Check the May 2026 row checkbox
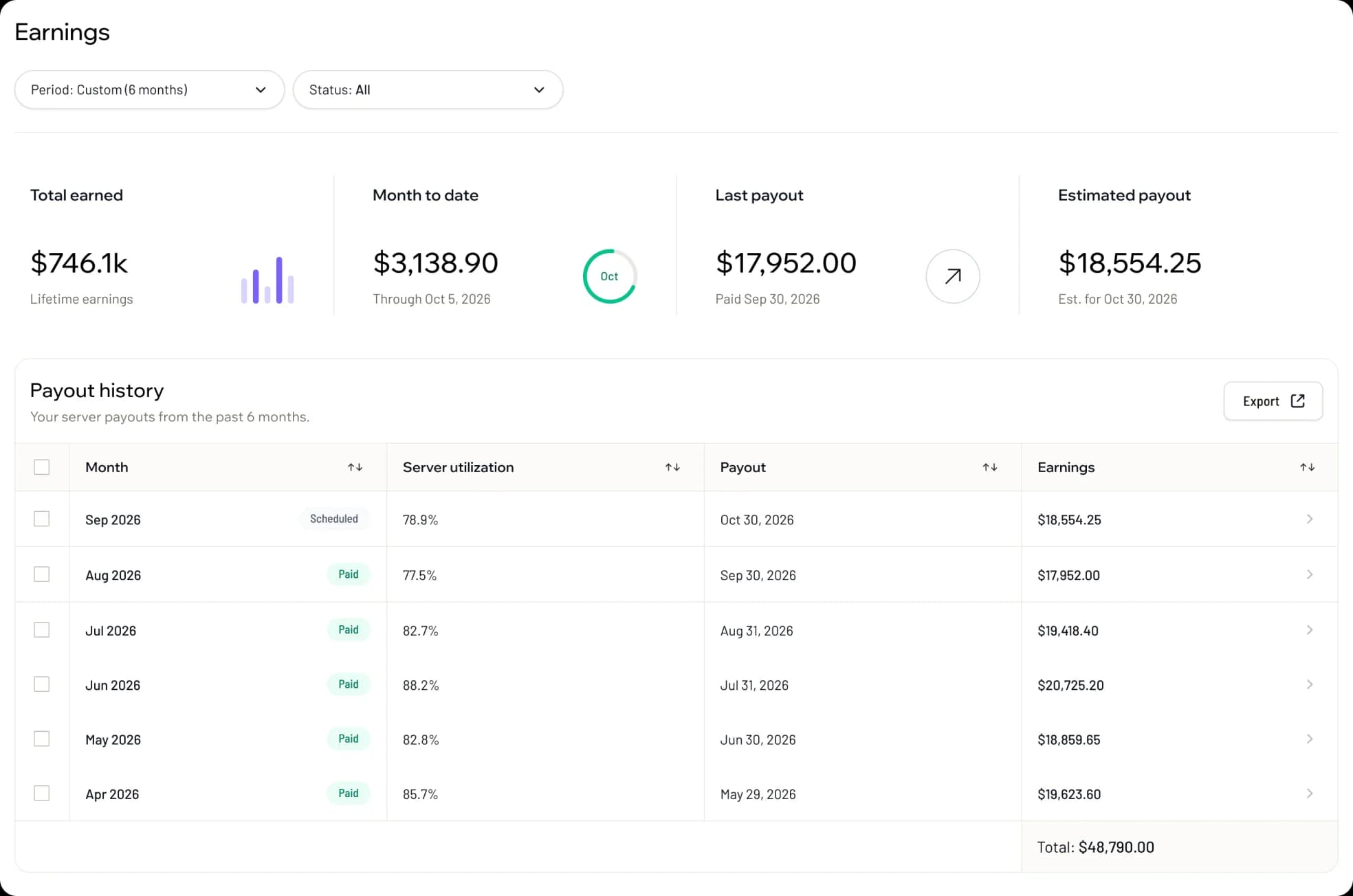The width and height of the screenshot is (1353, 896). 42,739
